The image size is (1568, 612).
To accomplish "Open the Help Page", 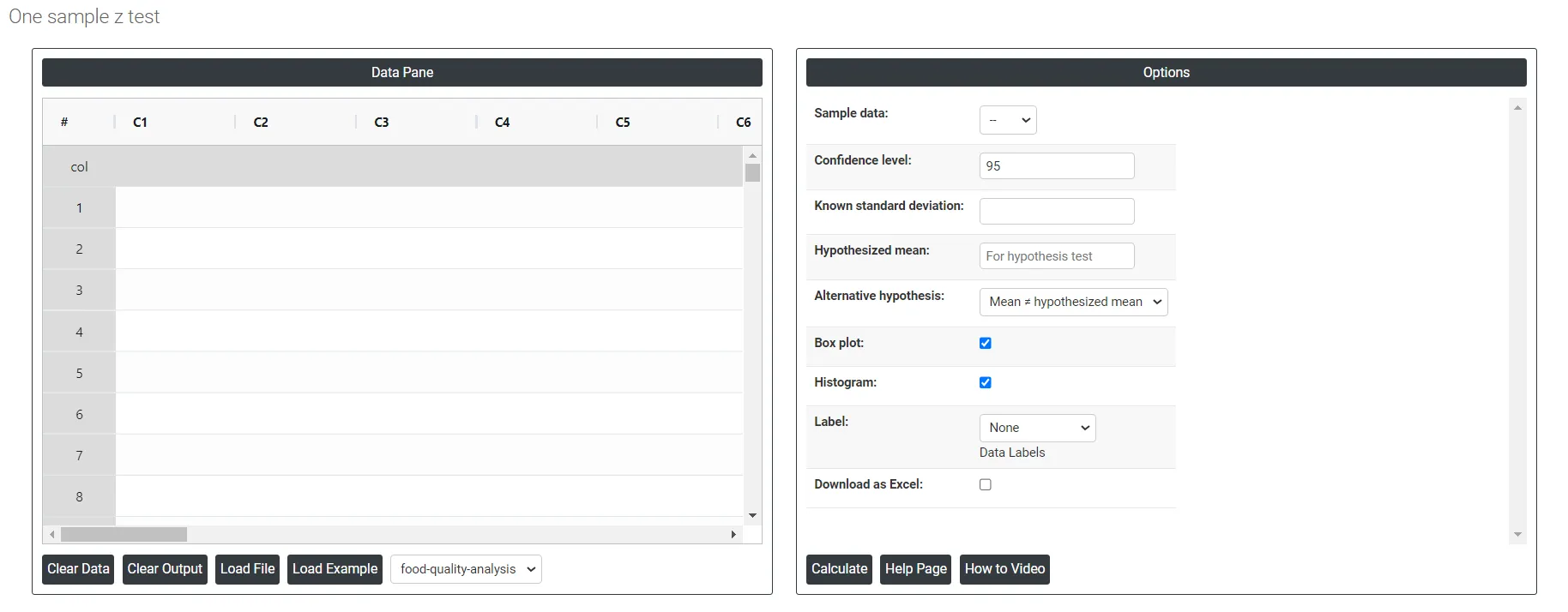I will click(x=915, y=569).
